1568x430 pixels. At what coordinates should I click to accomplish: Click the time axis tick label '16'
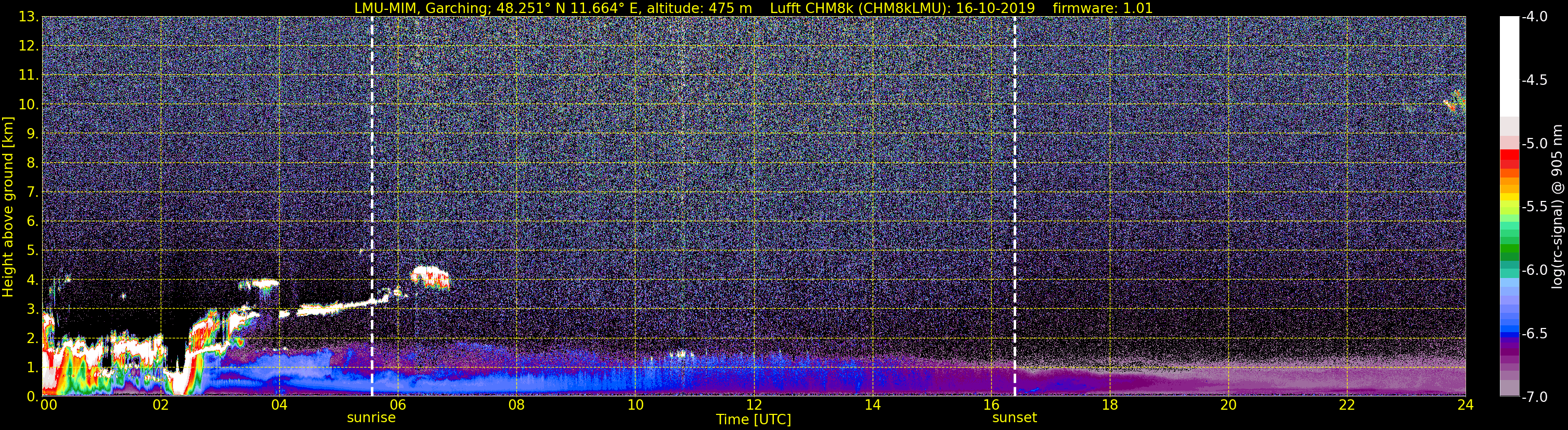992,405
